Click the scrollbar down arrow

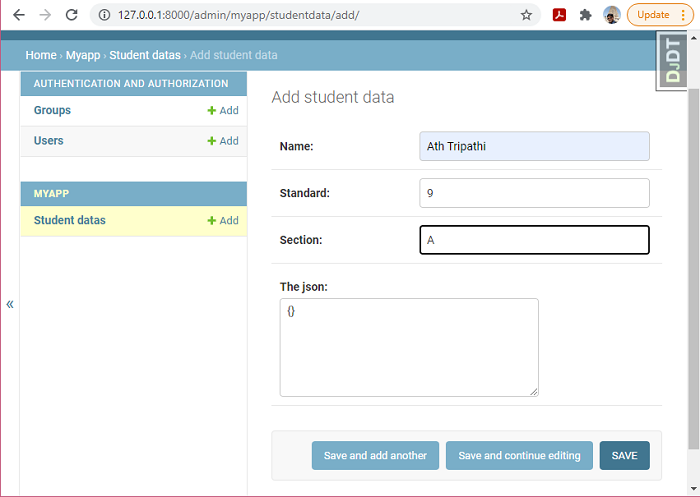pos(693,489)
